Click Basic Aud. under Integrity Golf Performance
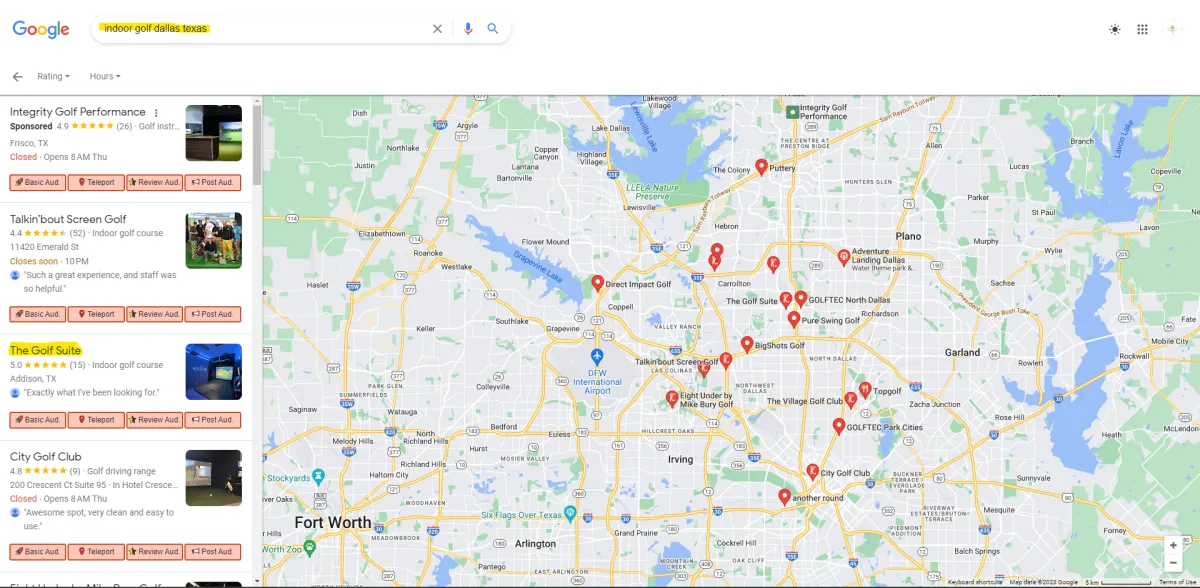 (38, 182)
